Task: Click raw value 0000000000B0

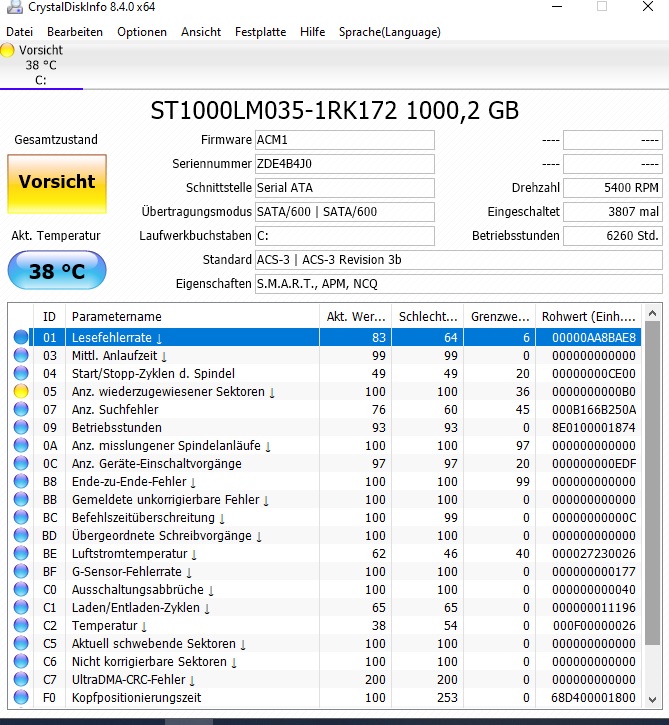Action: (x=594, y=392)
